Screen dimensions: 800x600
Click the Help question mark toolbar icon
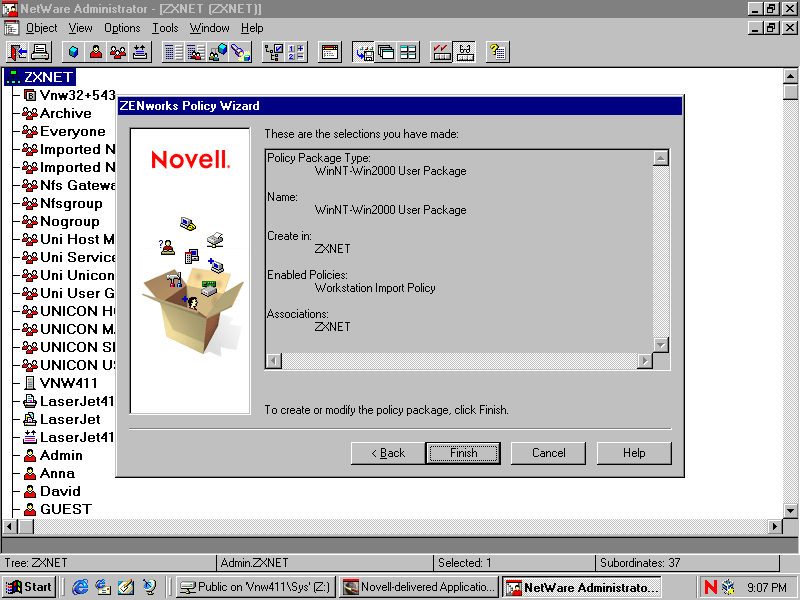coord(497,52)
